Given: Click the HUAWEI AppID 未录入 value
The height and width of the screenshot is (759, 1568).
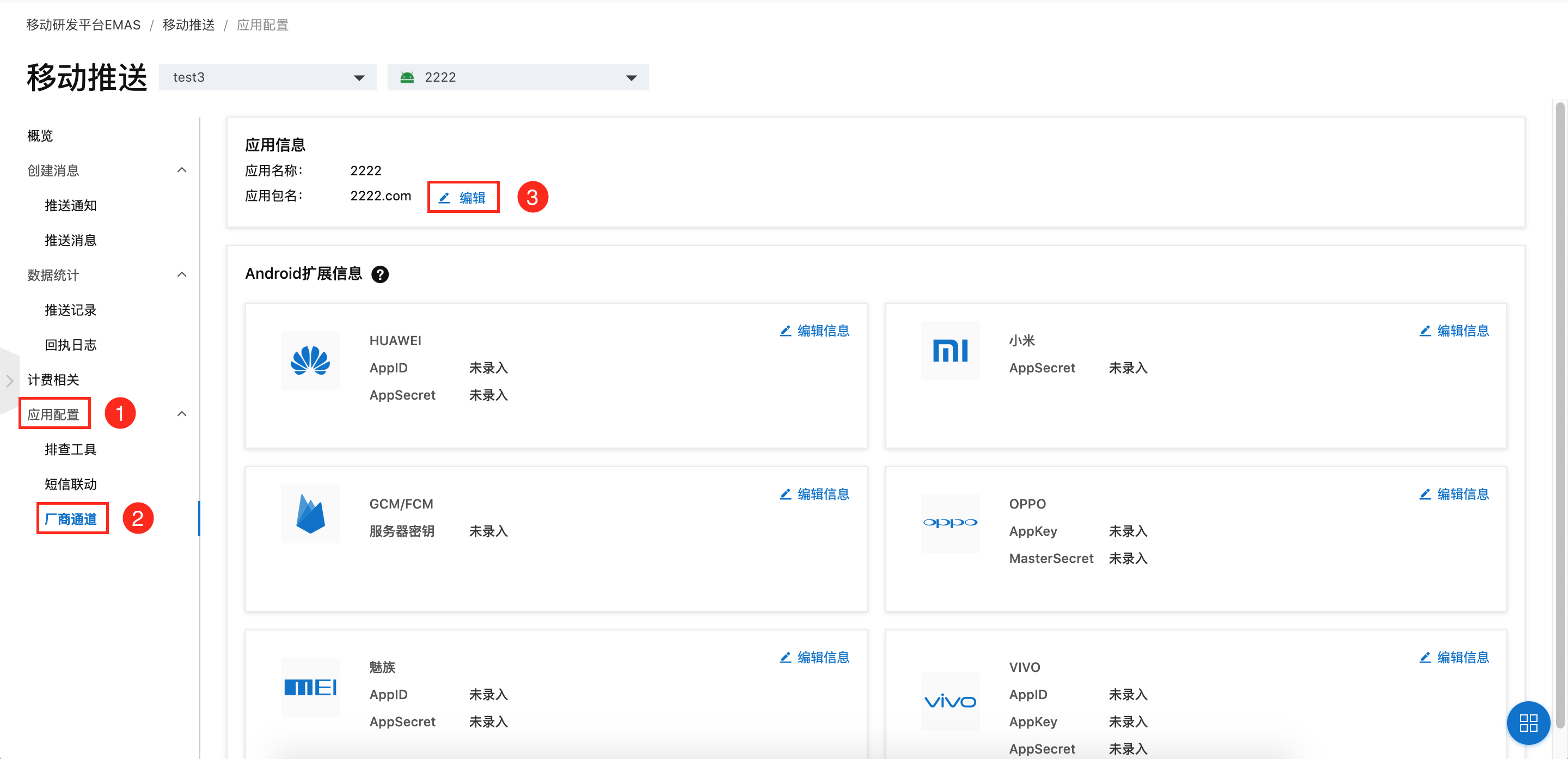Looking at the screenshot, I should (x=488, y=368).
